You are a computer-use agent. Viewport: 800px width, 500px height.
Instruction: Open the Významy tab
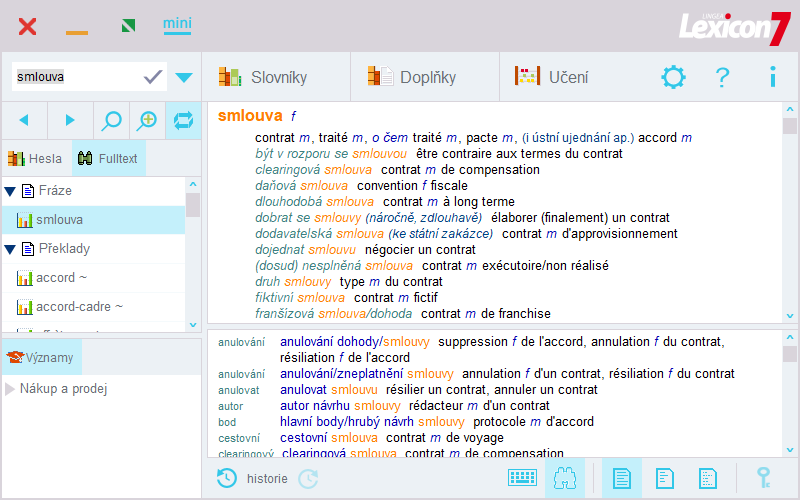point(42,357)
